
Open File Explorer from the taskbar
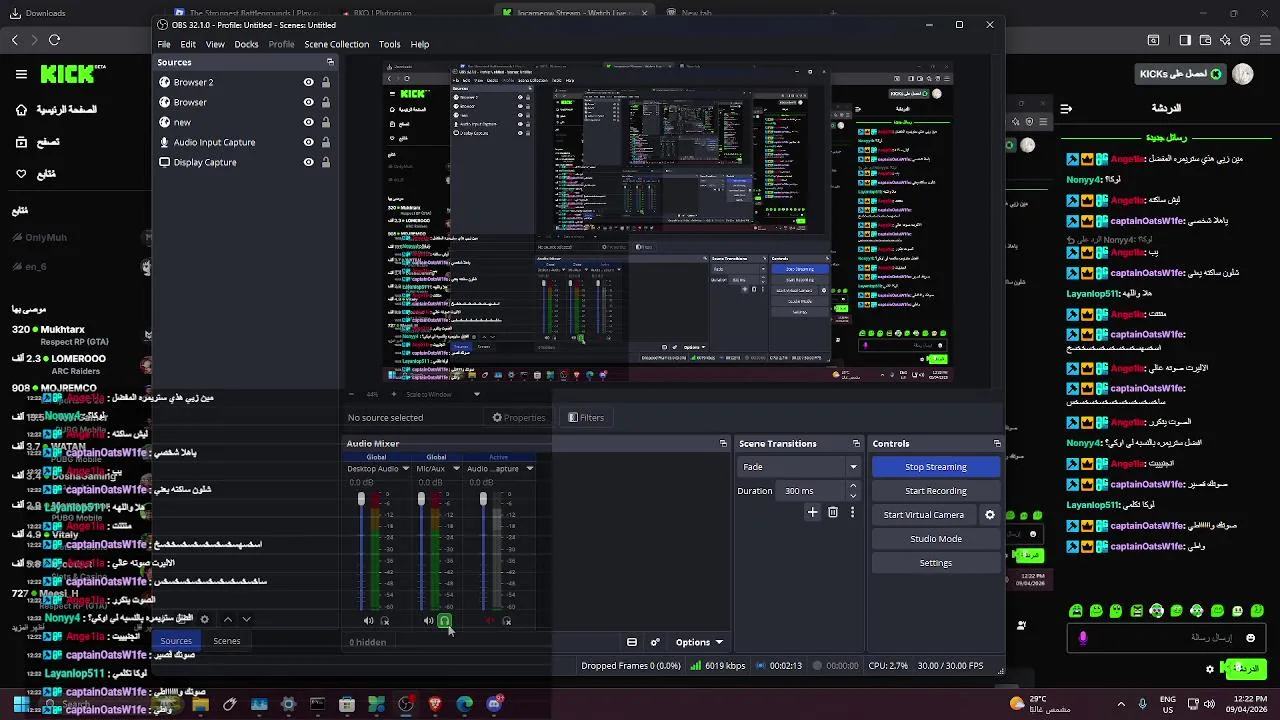tap(200, 704)
